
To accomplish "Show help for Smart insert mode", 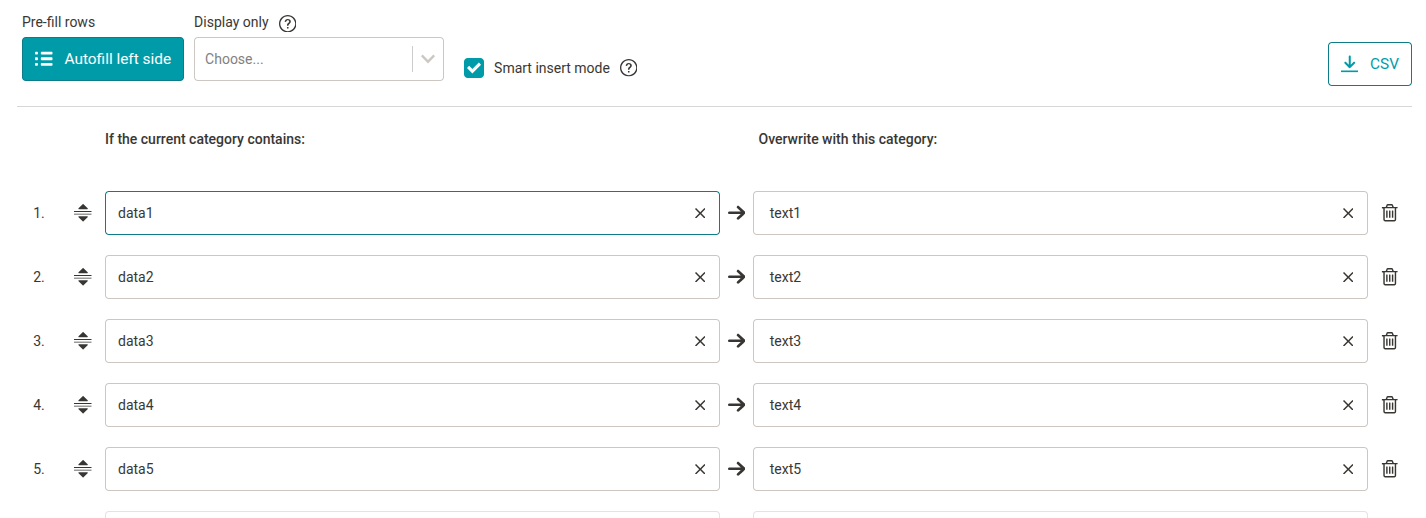I will click(629, 68).
